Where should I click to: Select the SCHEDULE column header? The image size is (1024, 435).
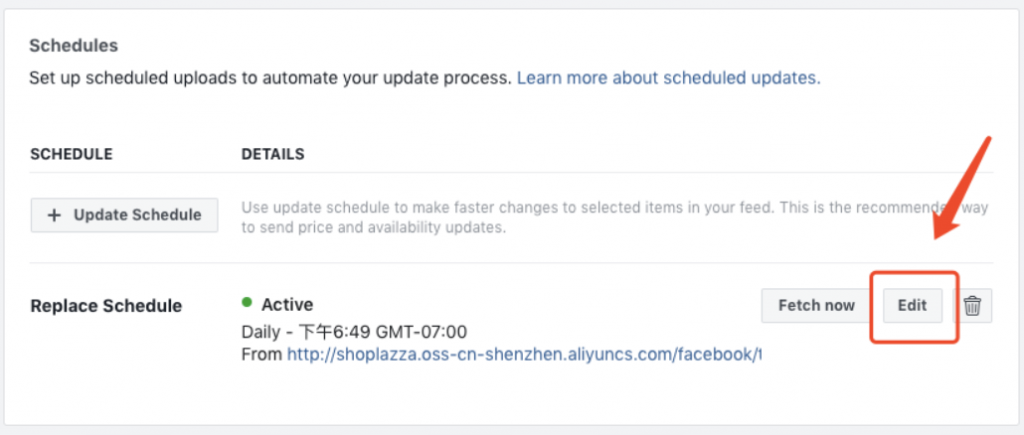tap(71, 154)
